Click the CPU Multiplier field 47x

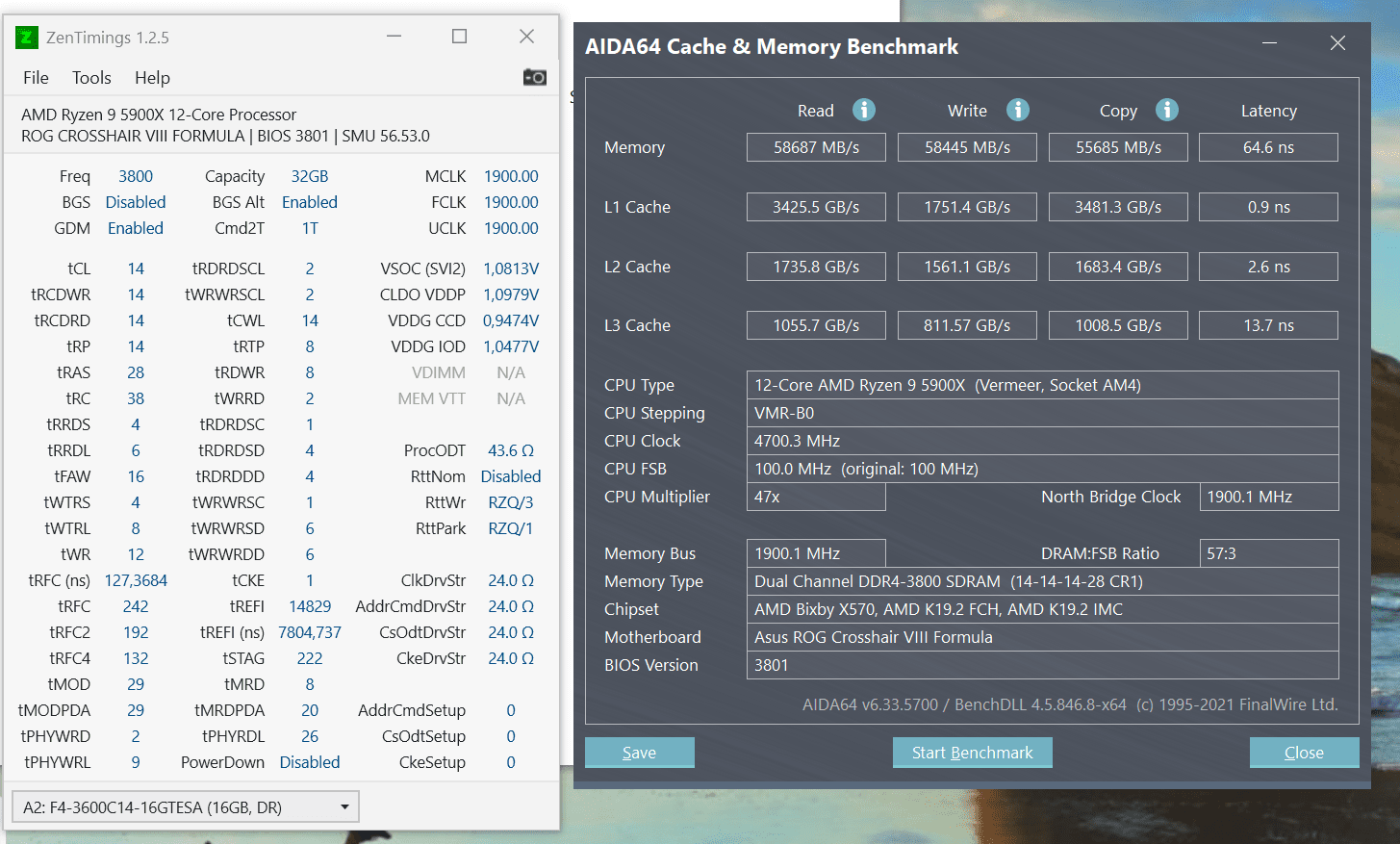[816, 497]
